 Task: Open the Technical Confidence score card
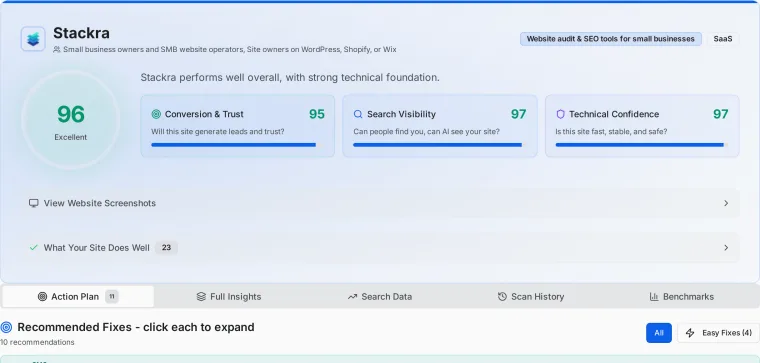pyautogui.click(x=642, y=126)
